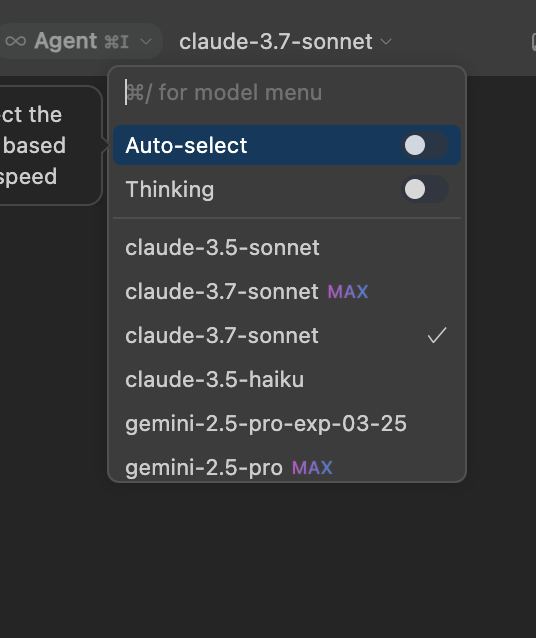Click the Auto-select row label

[x=186, y=145]
